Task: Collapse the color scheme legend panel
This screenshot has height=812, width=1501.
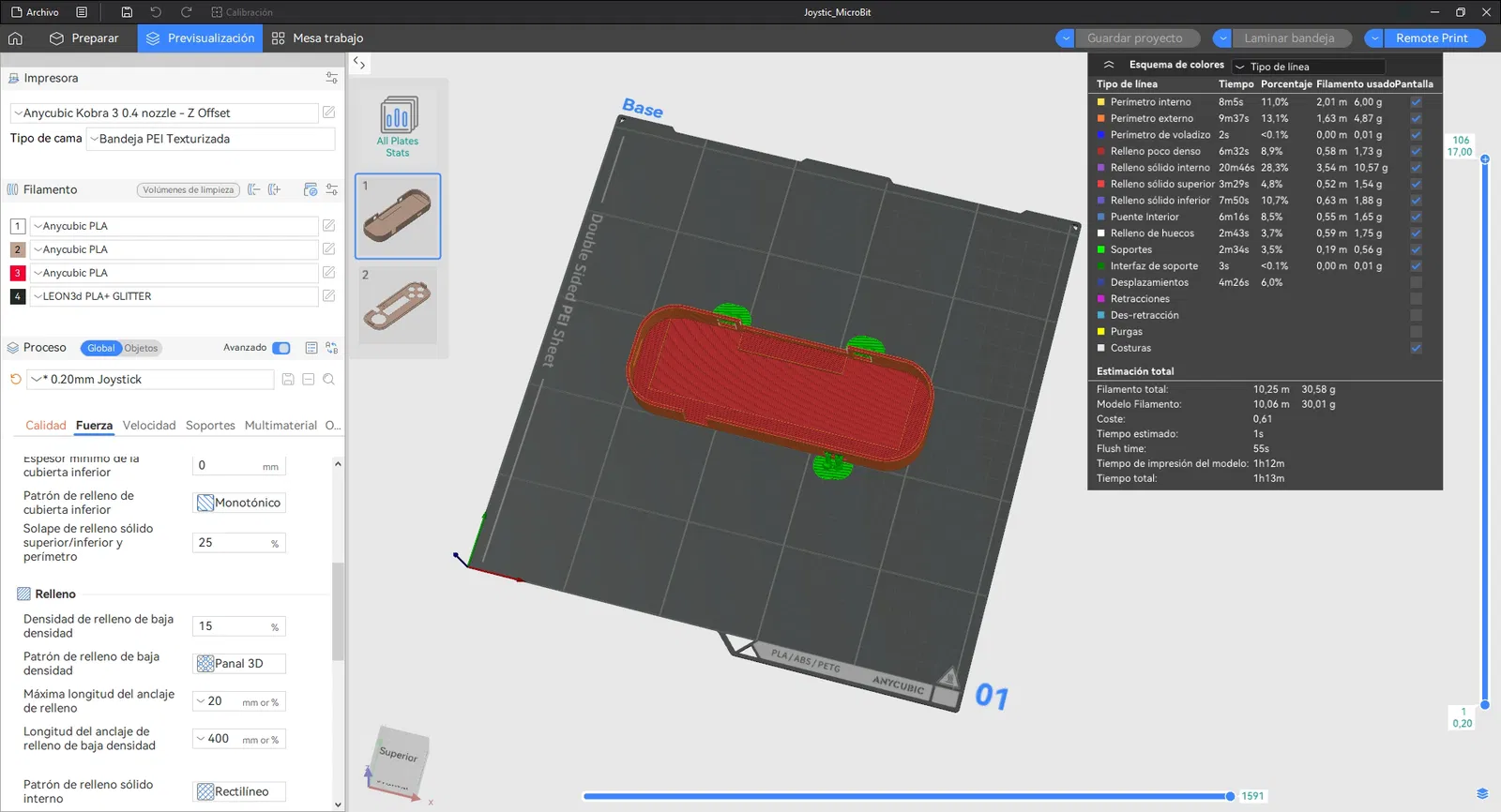Action: (1109, 65)
